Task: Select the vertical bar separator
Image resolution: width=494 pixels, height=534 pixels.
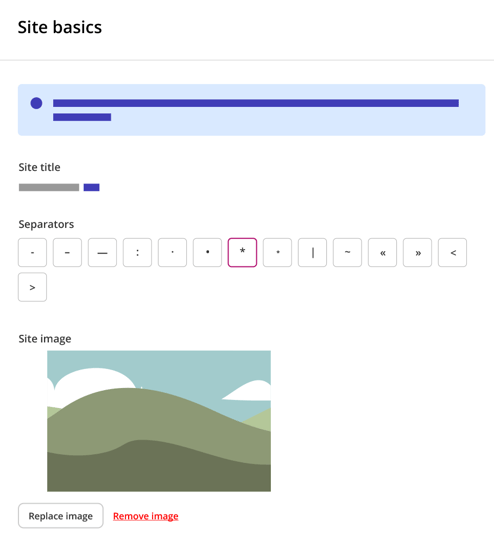Action: click(313, 252)
